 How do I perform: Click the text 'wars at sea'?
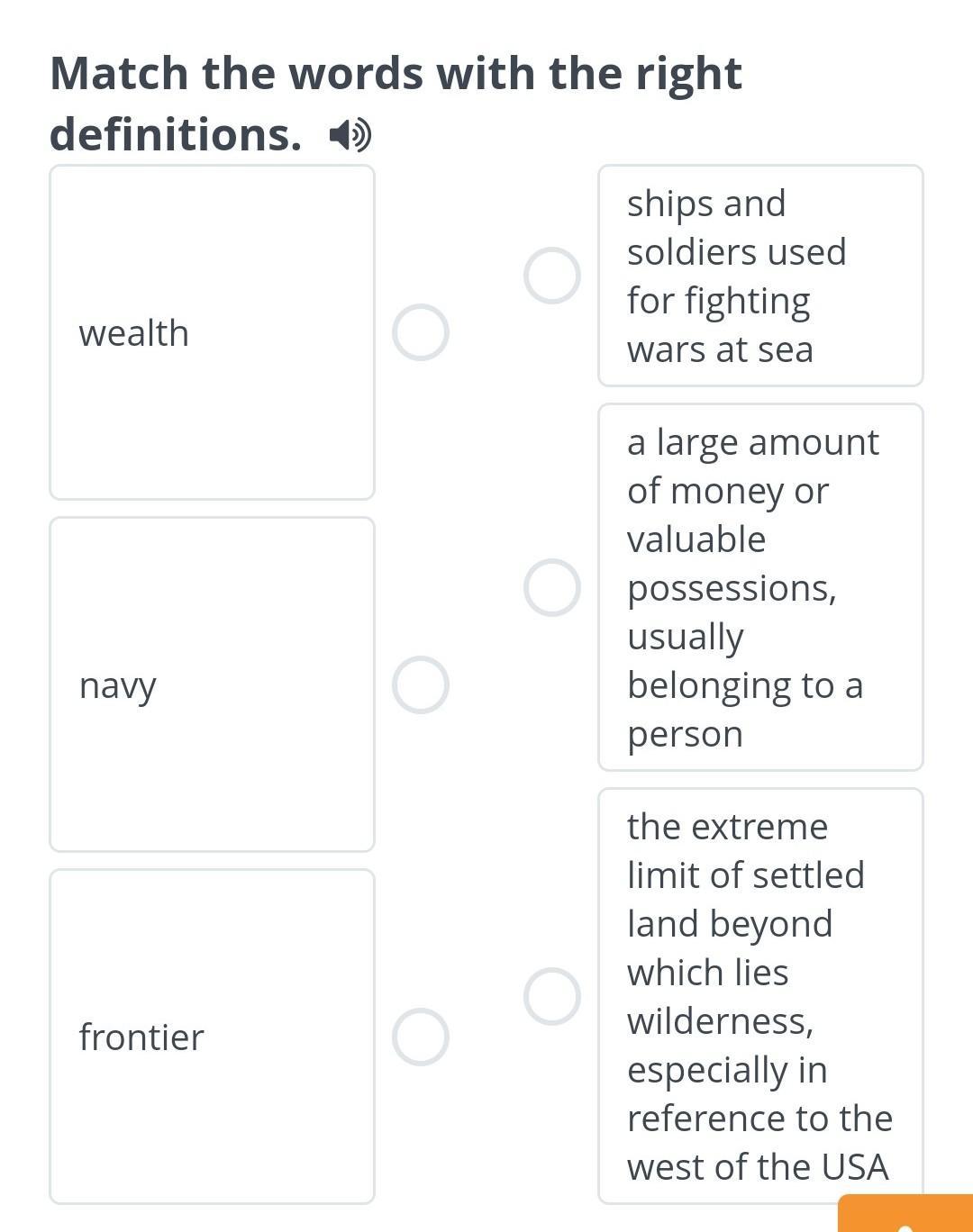720,349
